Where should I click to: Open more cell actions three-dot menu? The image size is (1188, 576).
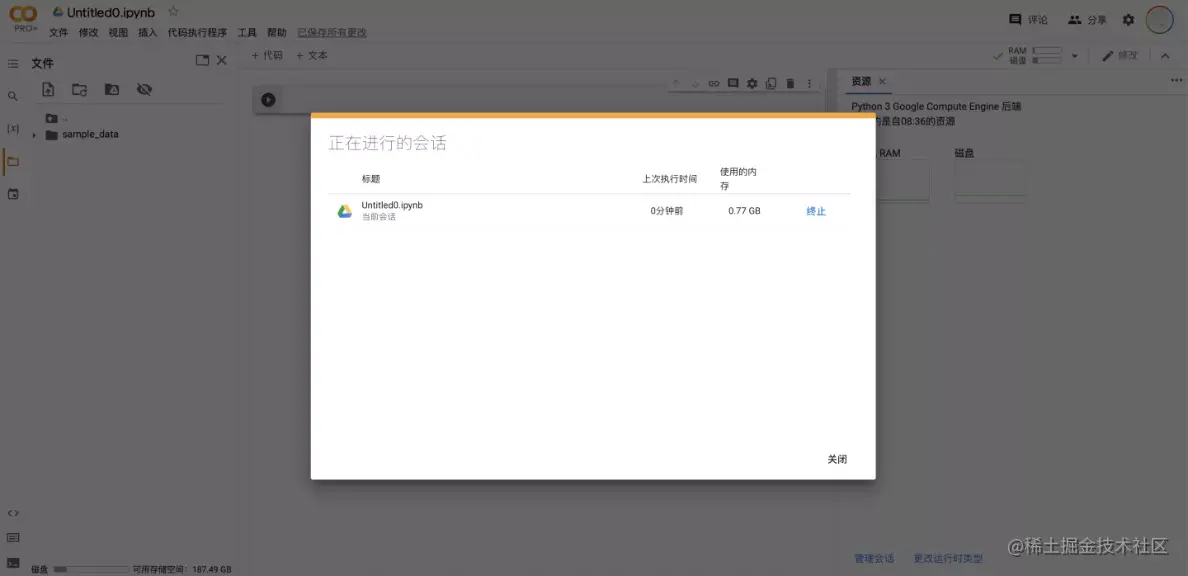point(809,83)
